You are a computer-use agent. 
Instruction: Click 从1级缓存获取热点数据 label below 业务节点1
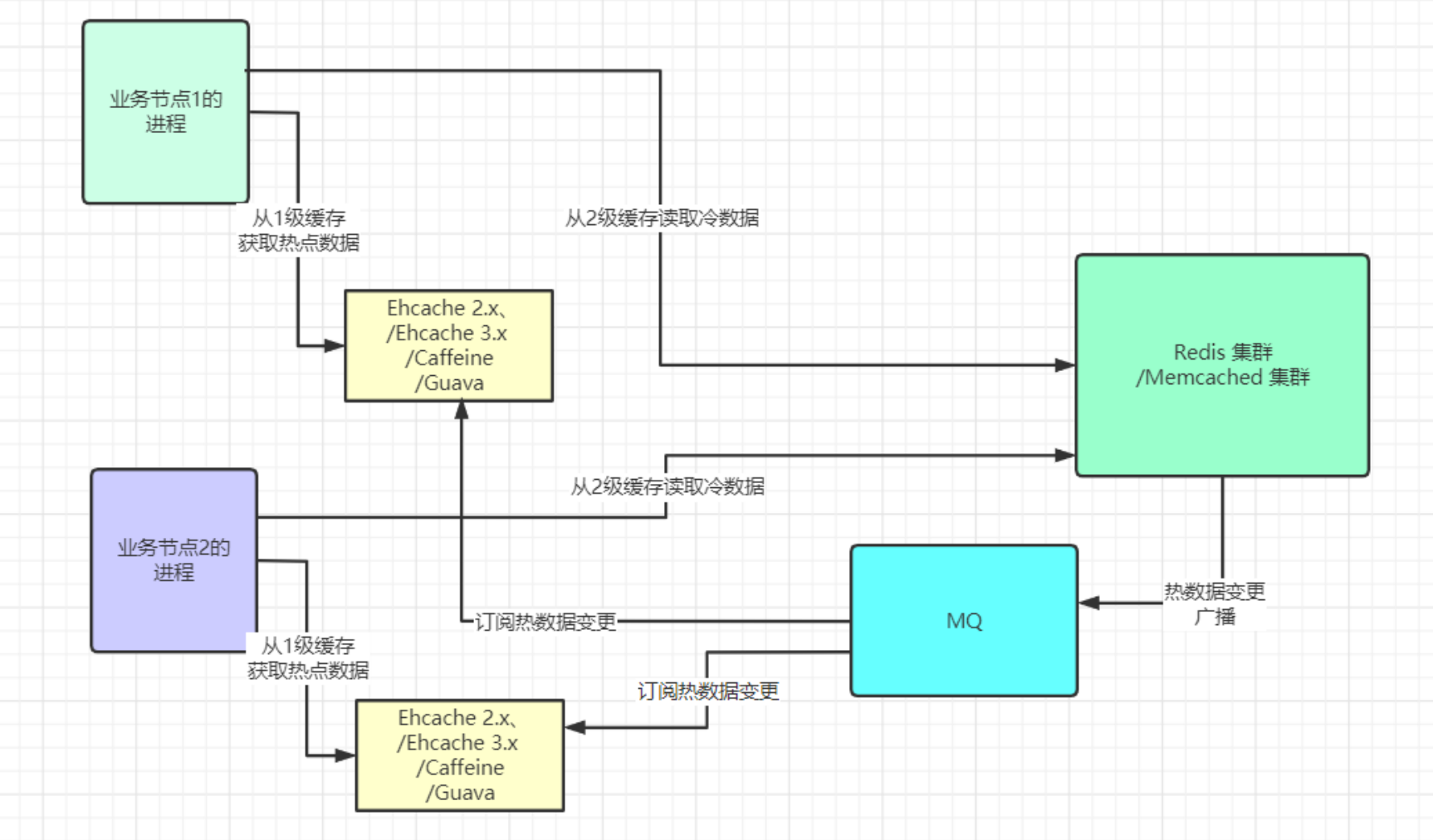point(299,230)
